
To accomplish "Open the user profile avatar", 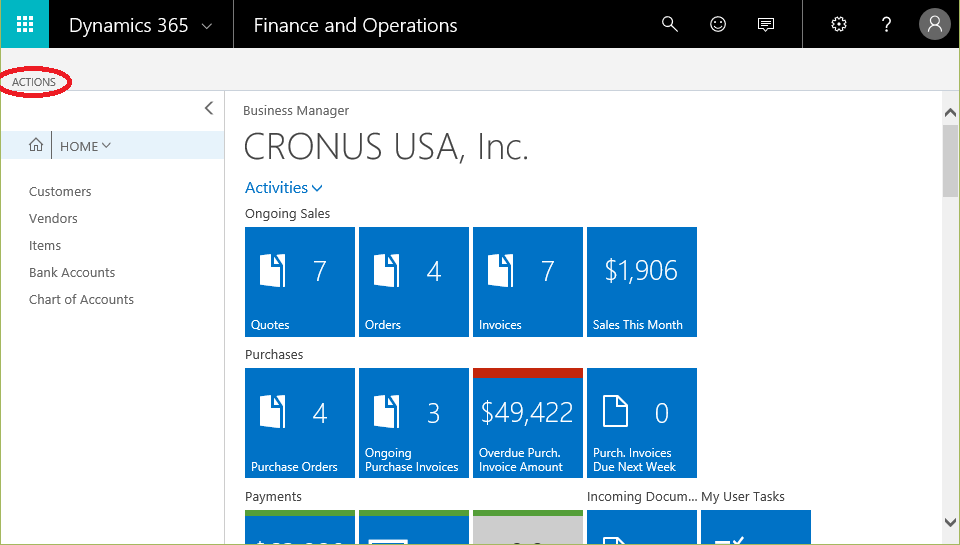I will [934, 24].
